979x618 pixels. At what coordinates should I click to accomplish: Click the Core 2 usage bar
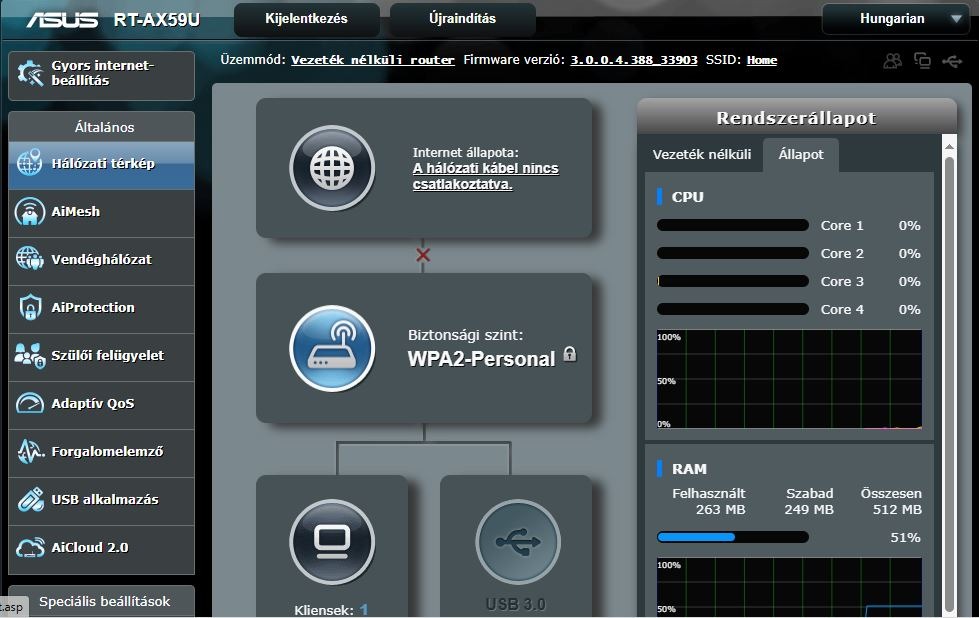click(732, 253)
